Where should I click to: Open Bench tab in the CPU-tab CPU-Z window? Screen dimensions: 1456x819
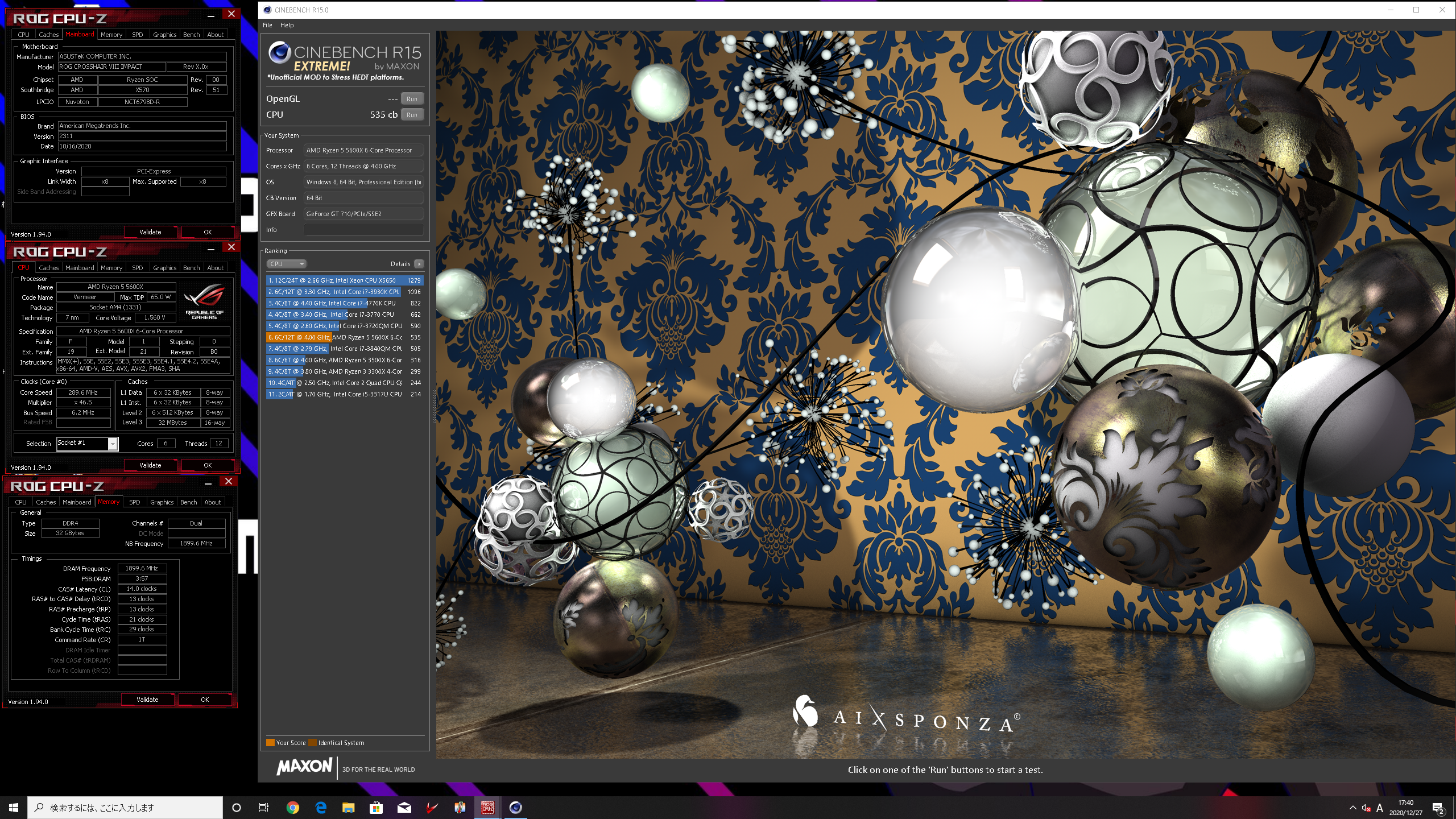(191, 268)
